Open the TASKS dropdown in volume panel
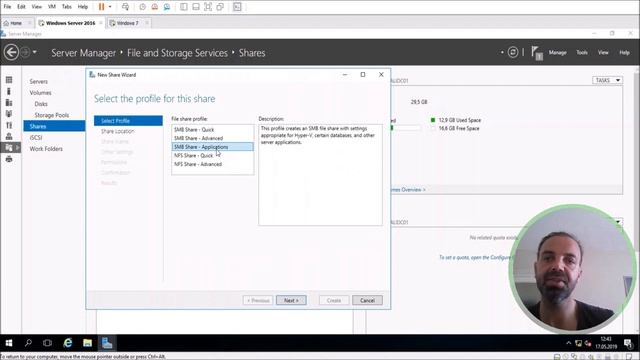Image resolution: width=640 pixels, height=360 pixels. coord(607,80)
